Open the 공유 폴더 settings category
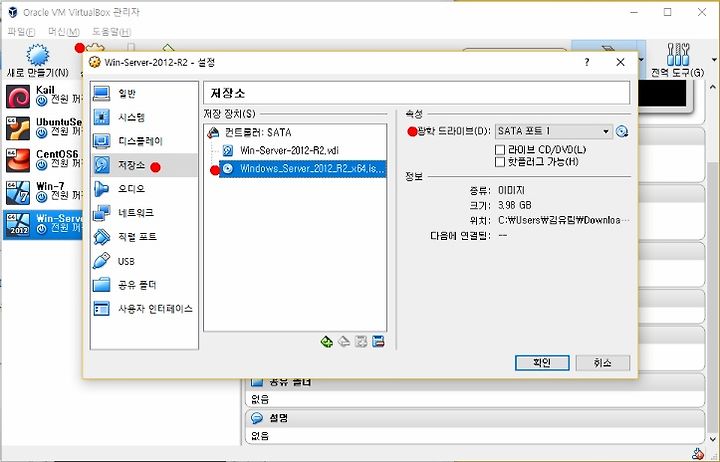This screenshot has width=720, height=462. coord(144,285)
